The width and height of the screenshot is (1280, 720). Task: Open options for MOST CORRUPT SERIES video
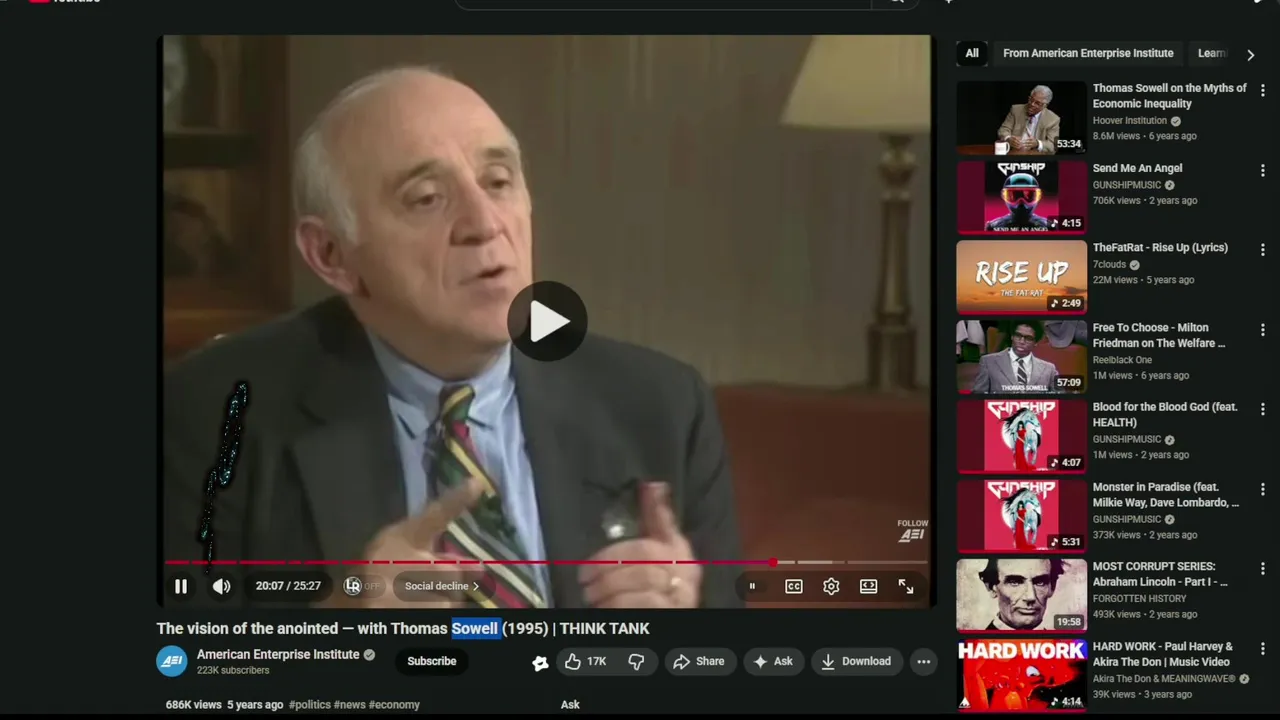(x=1262, y=568)
